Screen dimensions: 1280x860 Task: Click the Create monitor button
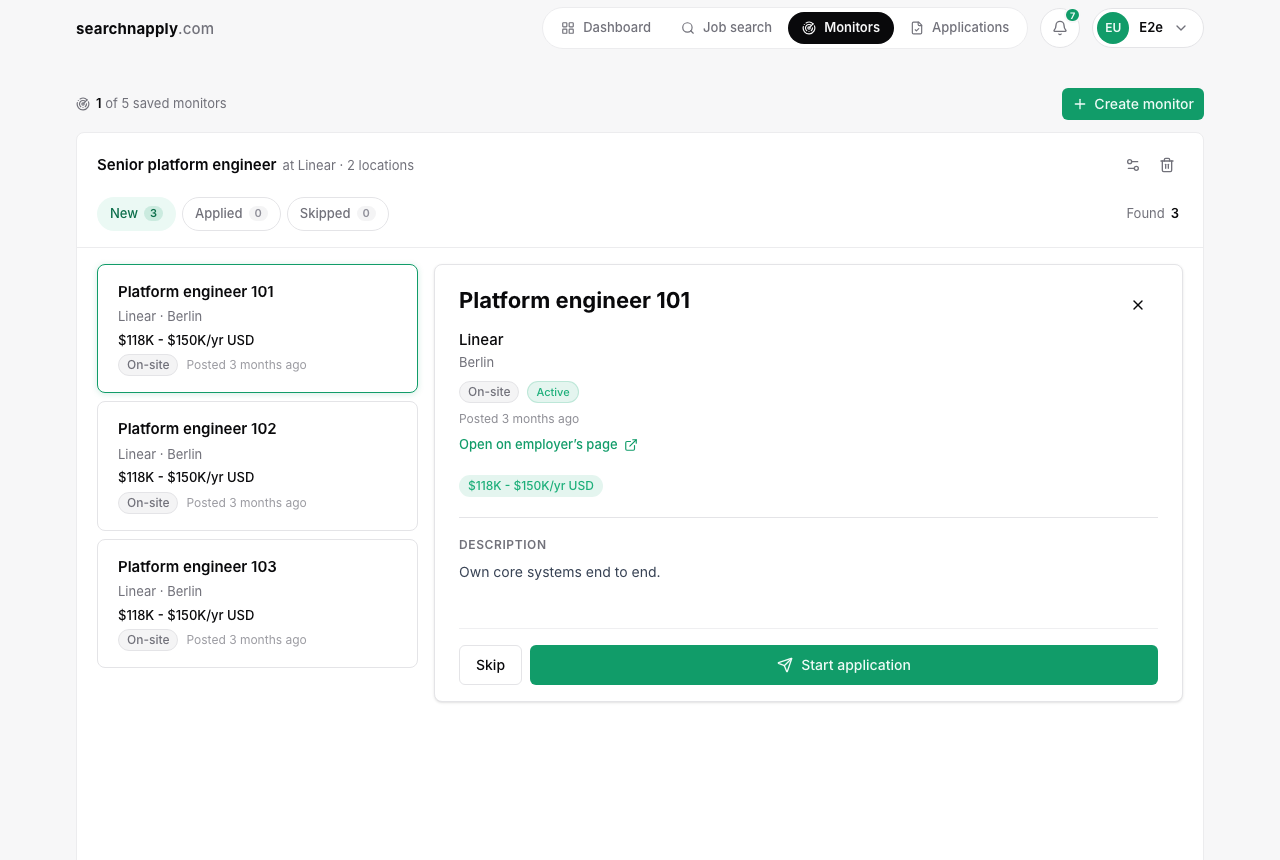[x=1133, y=104]
